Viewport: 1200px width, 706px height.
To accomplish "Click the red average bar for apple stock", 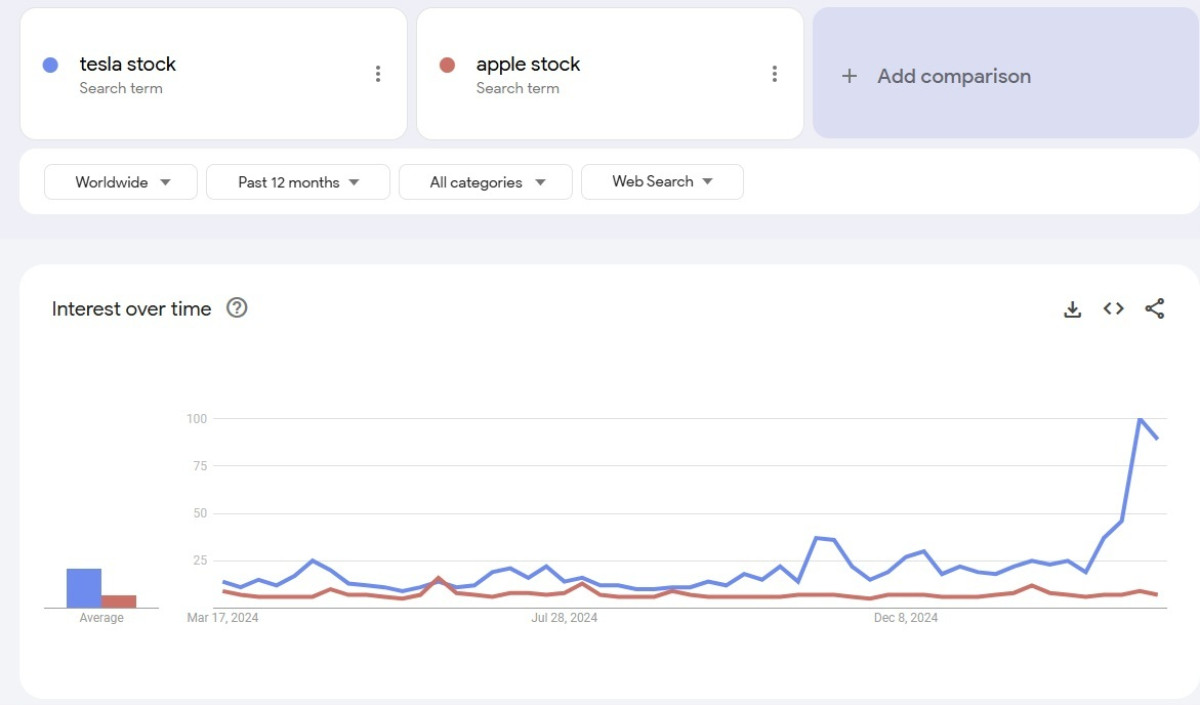I will [x=119, y=601].
